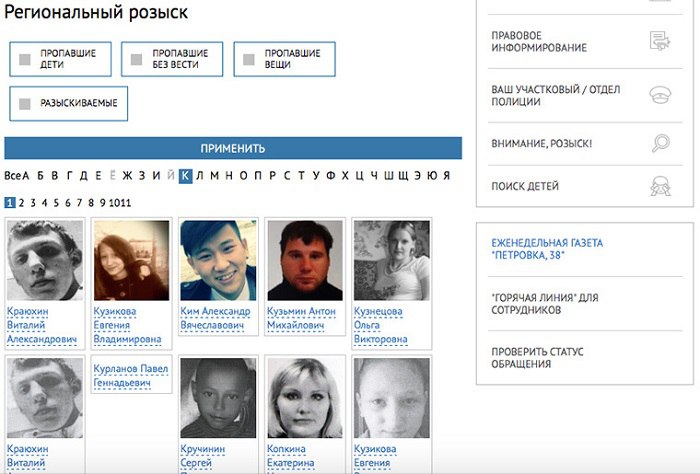Click the police cap icon

coord(660,95)
